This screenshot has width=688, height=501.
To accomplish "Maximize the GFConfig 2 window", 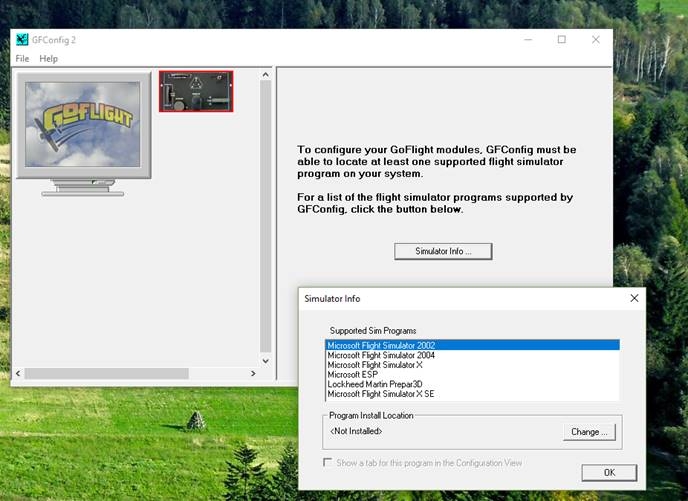I will point(562,39).
